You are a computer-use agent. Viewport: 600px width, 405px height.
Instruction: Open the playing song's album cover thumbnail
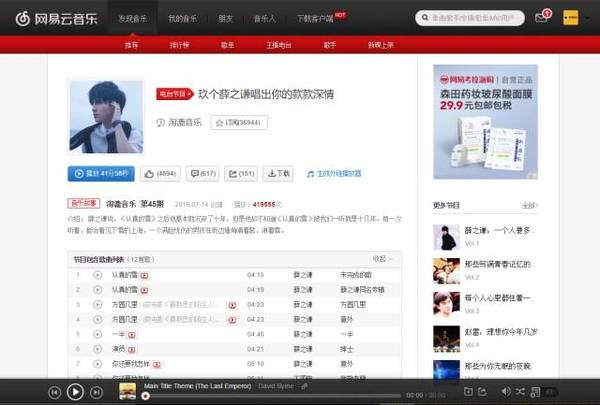(x=127, y=391)
